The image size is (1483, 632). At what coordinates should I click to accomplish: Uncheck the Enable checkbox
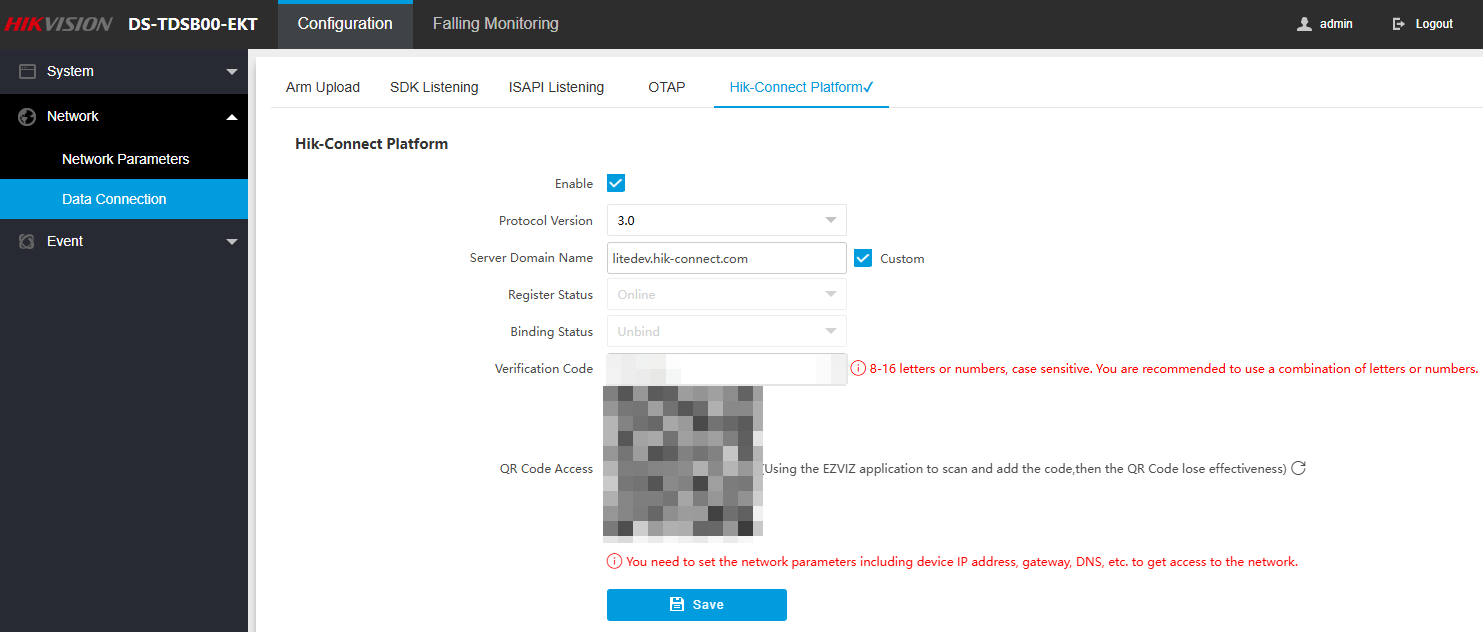(616, 183)
